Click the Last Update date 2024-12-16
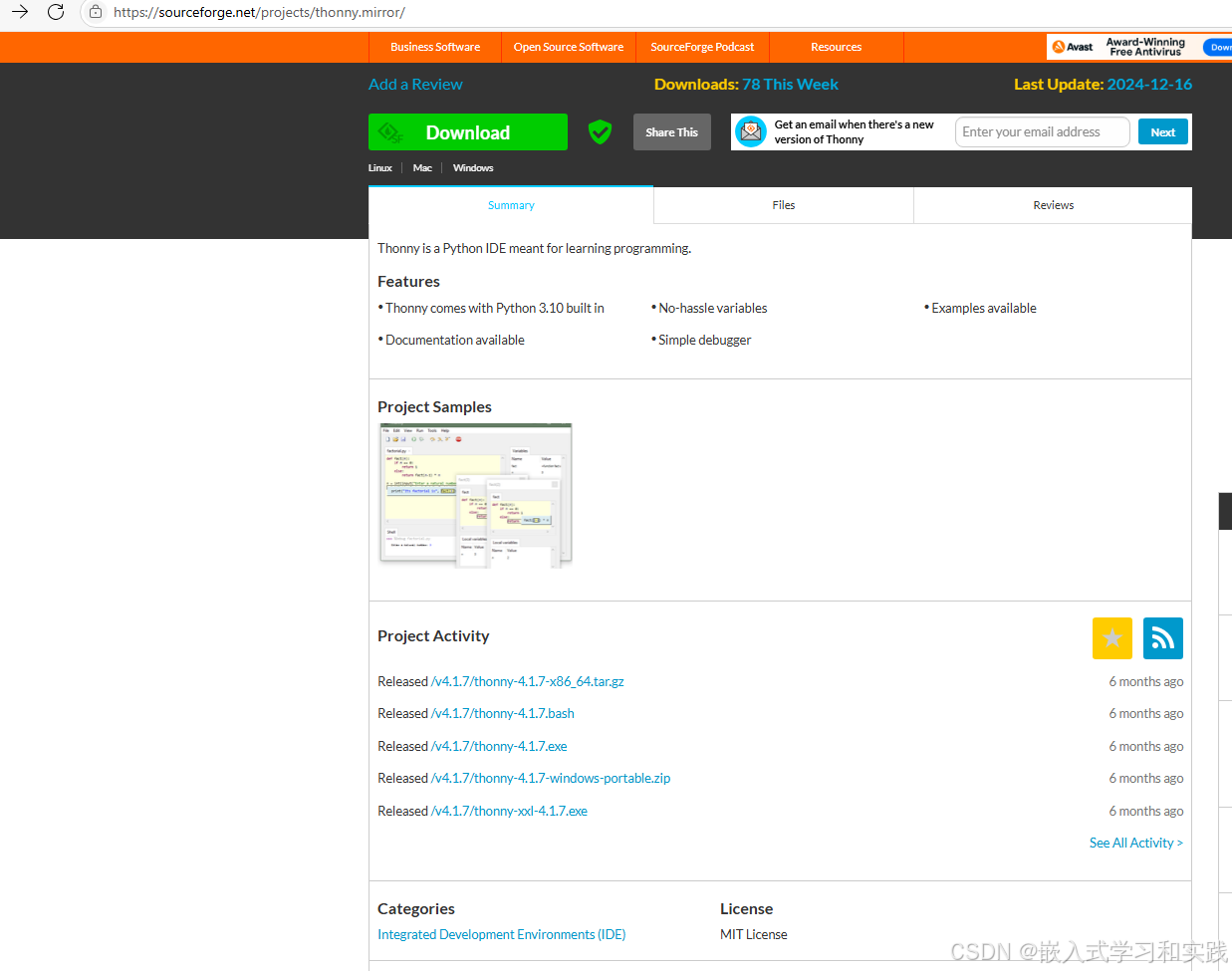This screenshot has height=971, width=1232. pos(1149,85)
